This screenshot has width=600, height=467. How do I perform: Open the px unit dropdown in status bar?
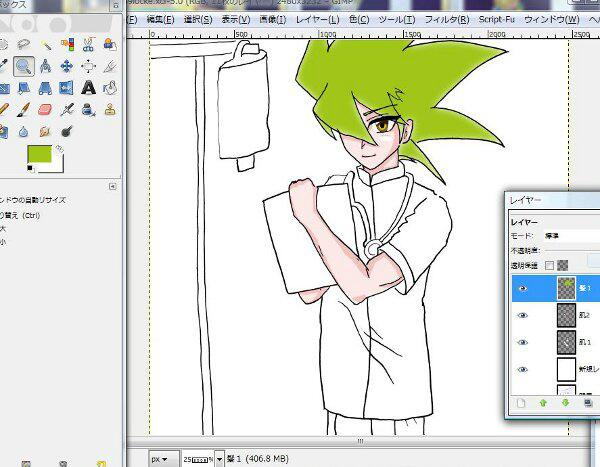click(x=163, y=459)
